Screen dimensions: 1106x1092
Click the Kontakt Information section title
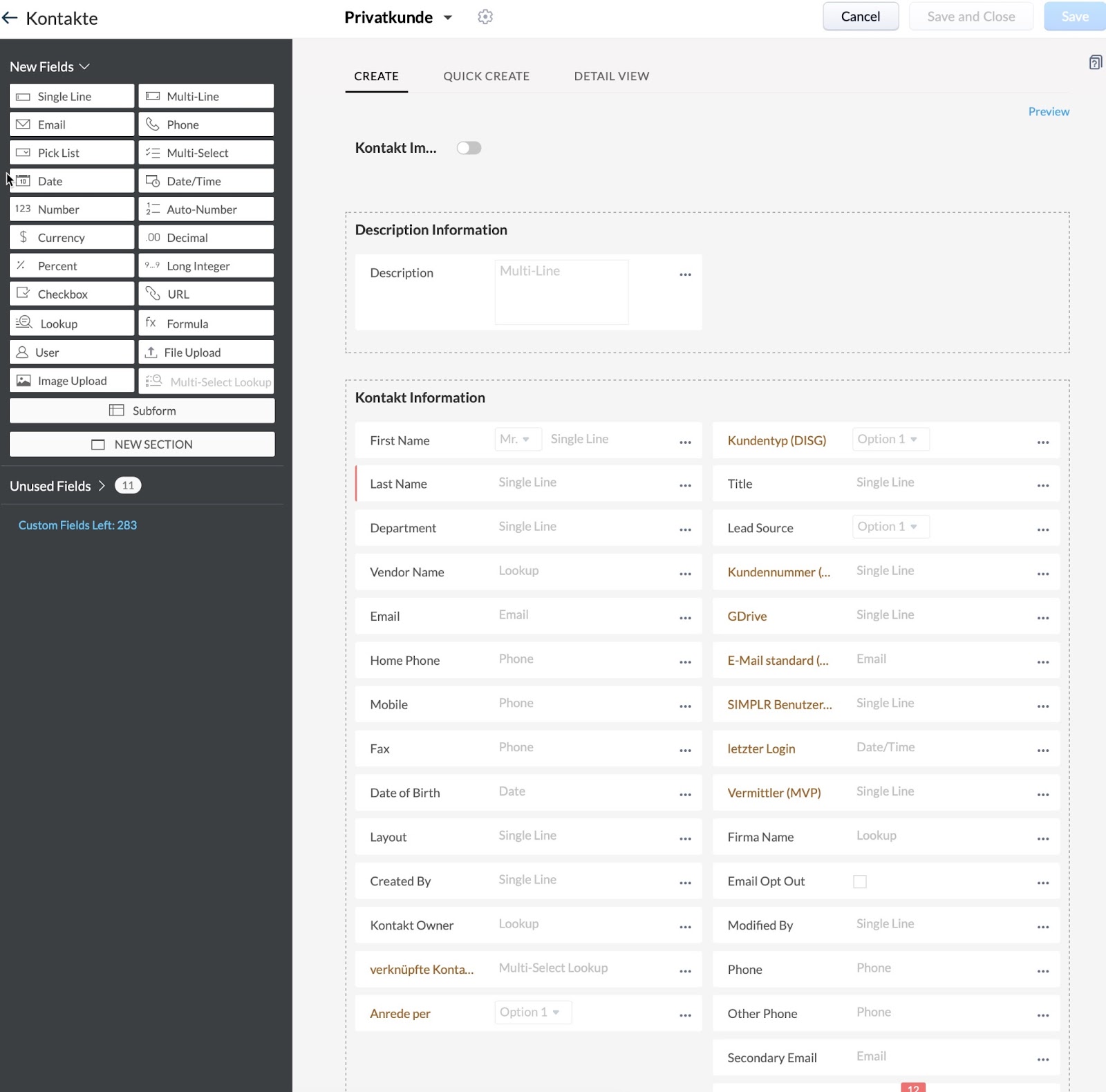point(420,397)
